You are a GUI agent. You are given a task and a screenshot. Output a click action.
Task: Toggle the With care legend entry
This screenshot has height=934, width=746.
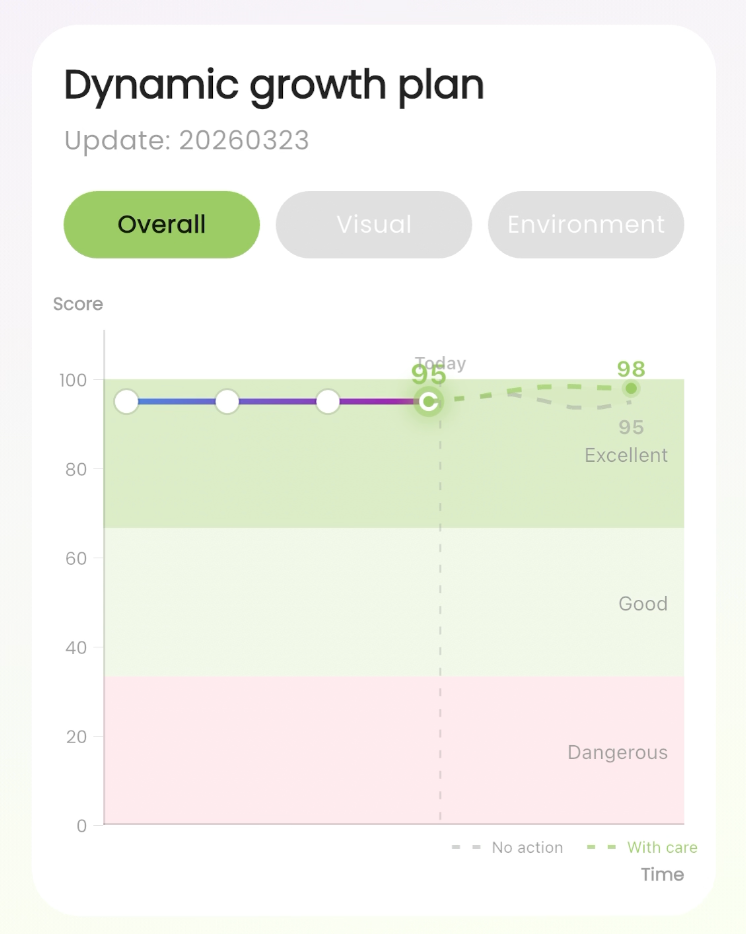[x=642, y=847]
